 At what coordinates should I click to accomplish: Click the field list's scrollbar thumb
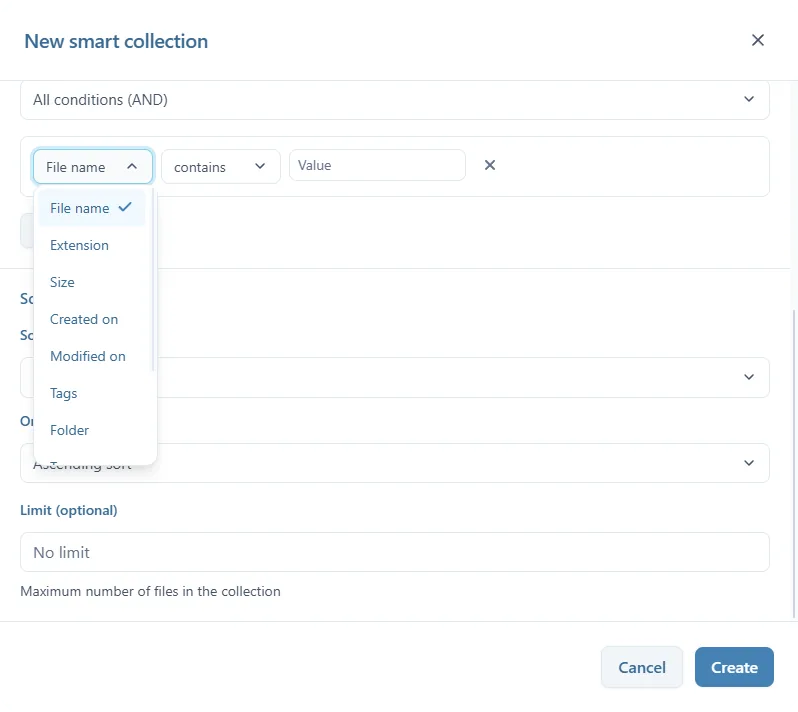[153, 280]
